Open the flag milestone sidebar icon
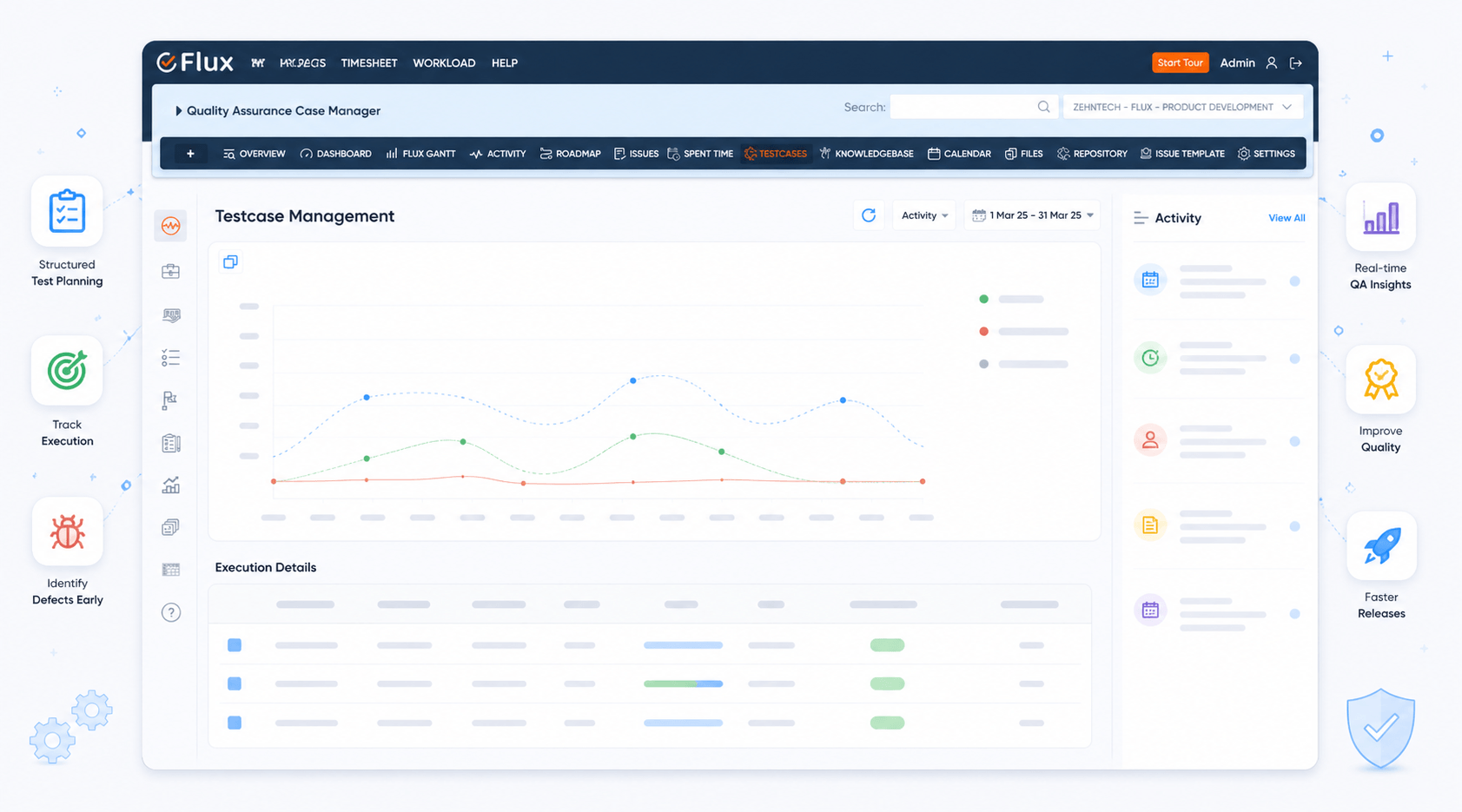 click(170, 399)
